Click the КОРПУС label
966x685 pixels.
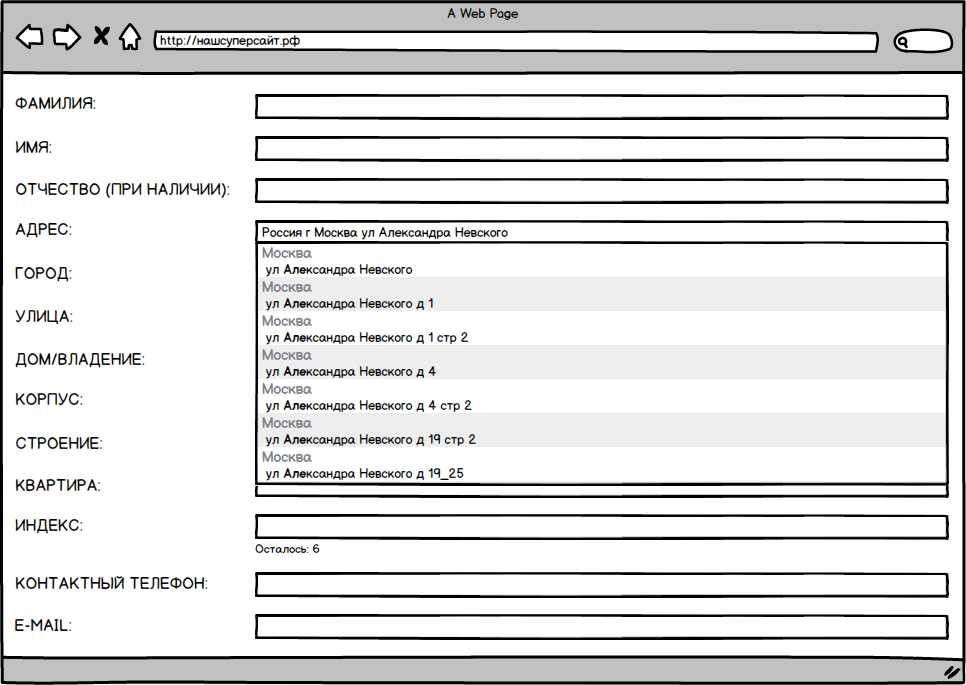tap(49, 399)
